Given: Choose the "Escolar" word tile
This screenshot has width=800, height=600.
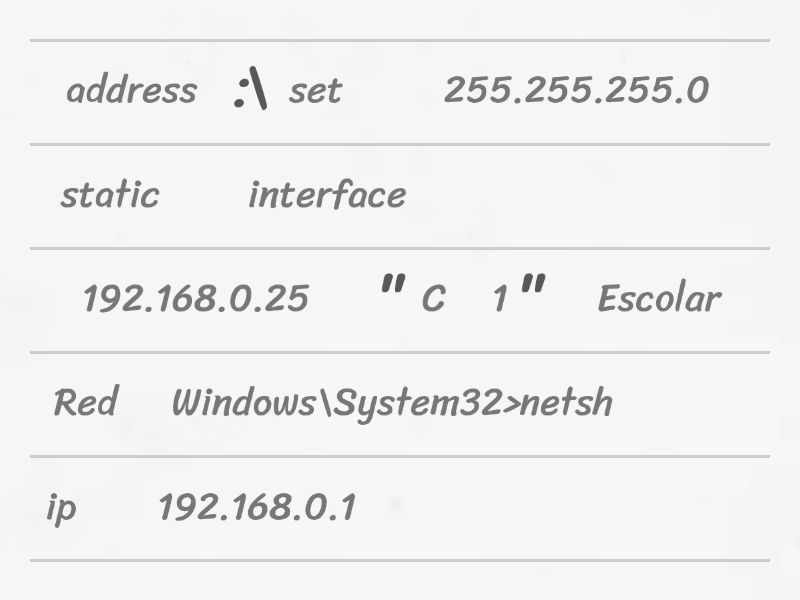Looking at the screenshot, I should click(658, 299).
